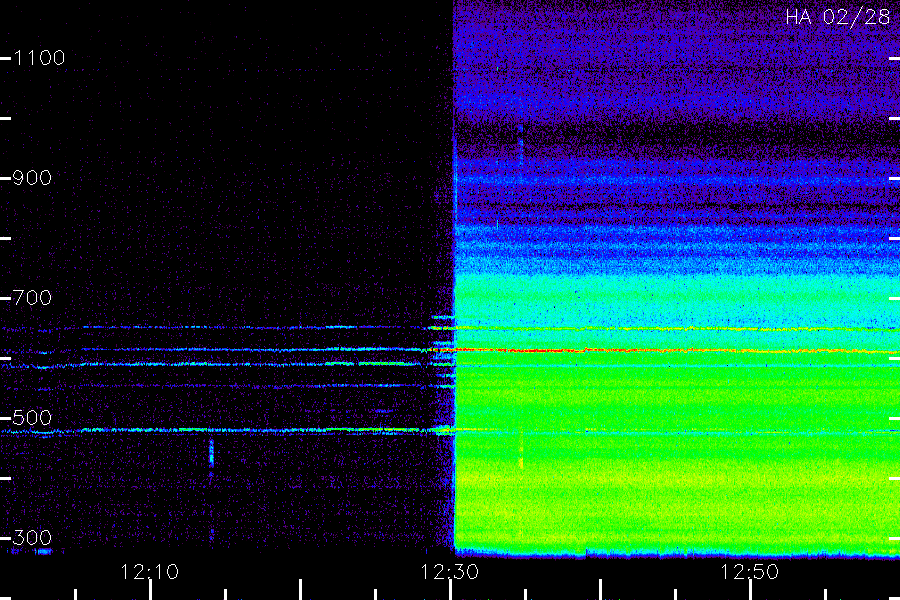Click the 300 frequency axis label
900x600 pixels.
point(32,538)
